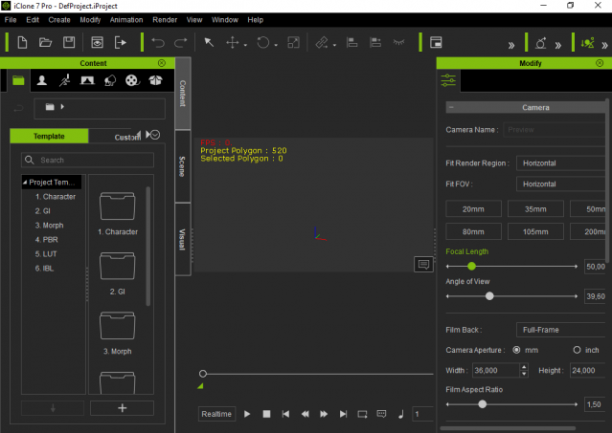Image resolution: width=612 pixels, height=433 pixels.
Task: Select mm for Camera Aperture
Action: coord(516,350)
